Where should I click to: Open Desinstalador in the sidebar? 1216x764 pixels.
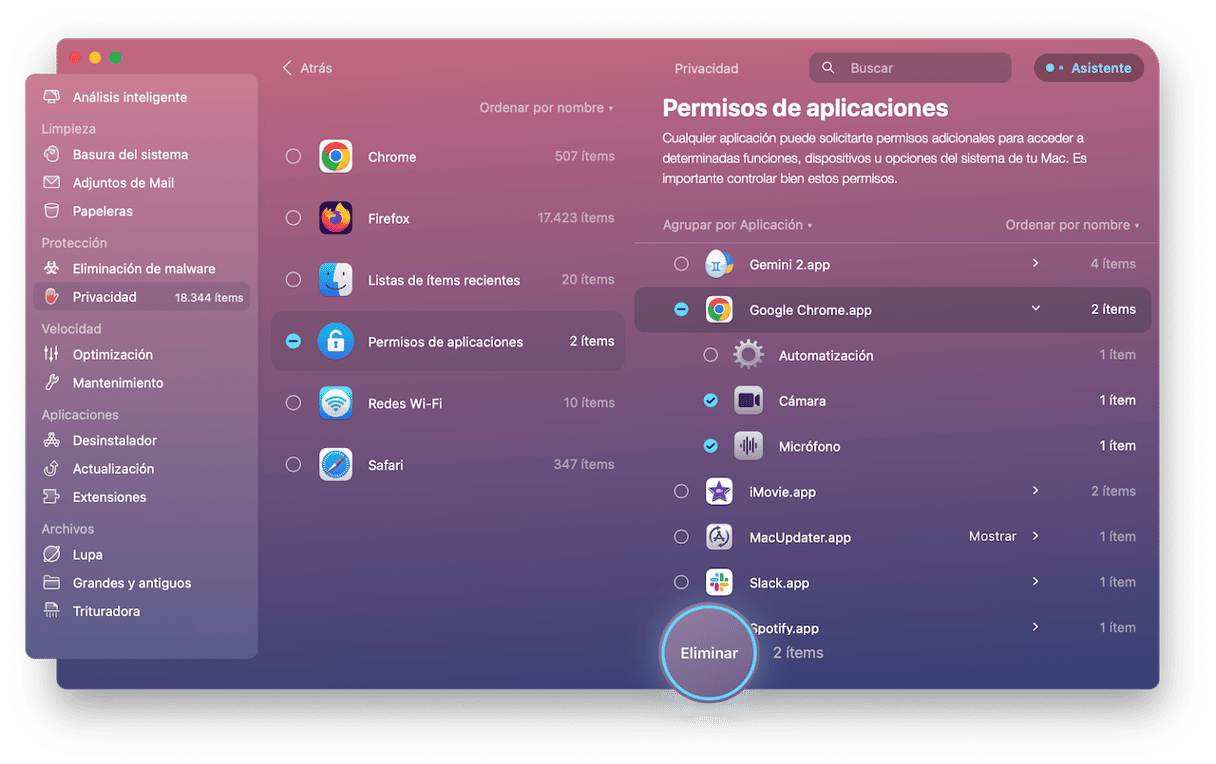(114, 441)
